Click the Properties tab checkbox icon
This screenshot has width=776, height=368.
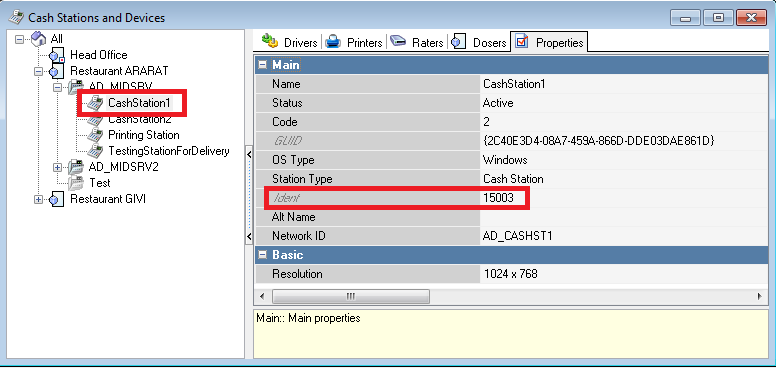pyautogui.click(x=522, y=42)
